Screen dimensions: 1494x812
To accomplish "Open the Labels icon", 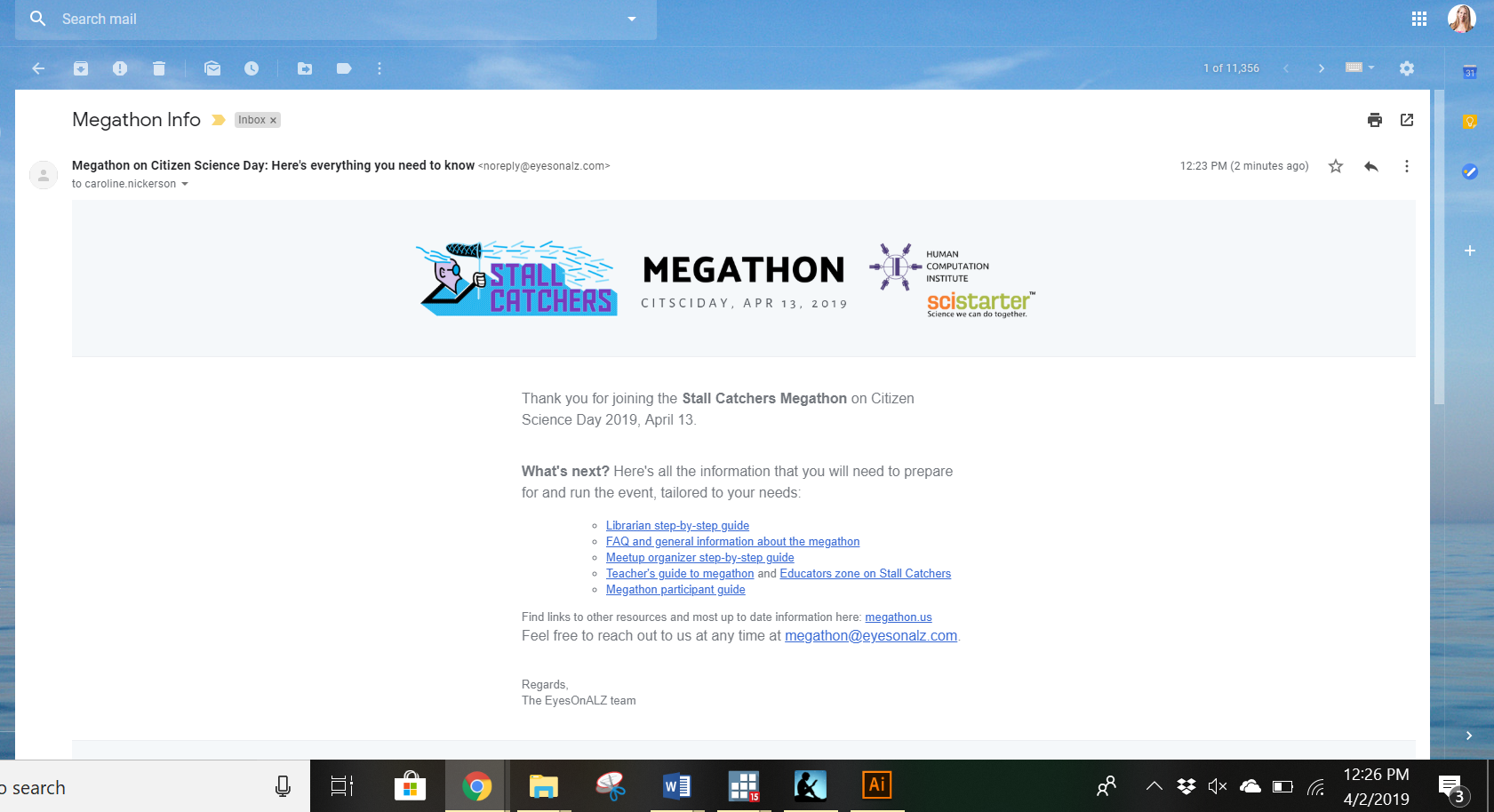I will [x=344, y=68].
